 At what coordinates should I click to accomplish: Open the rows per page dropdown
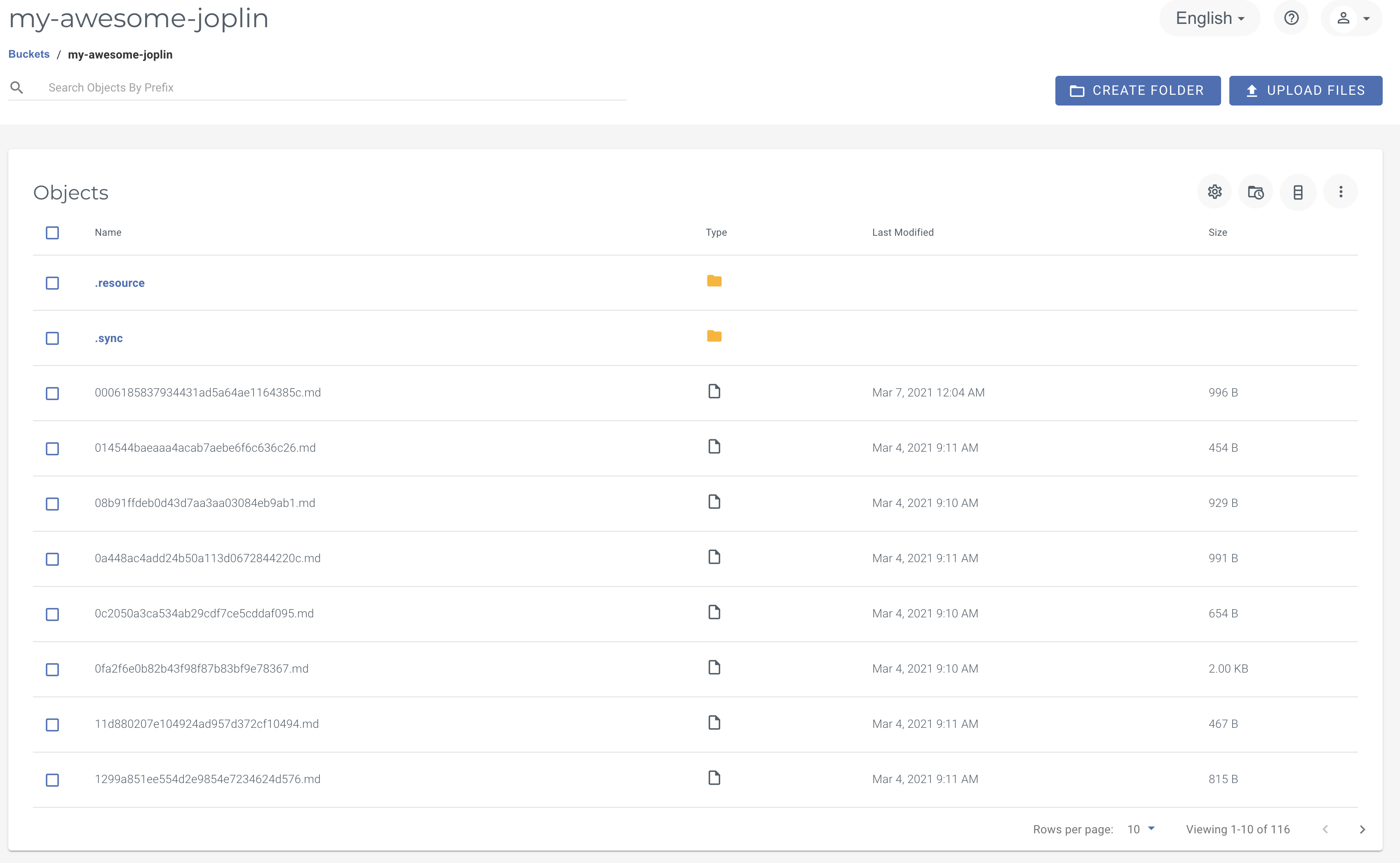click(1141, 829)
